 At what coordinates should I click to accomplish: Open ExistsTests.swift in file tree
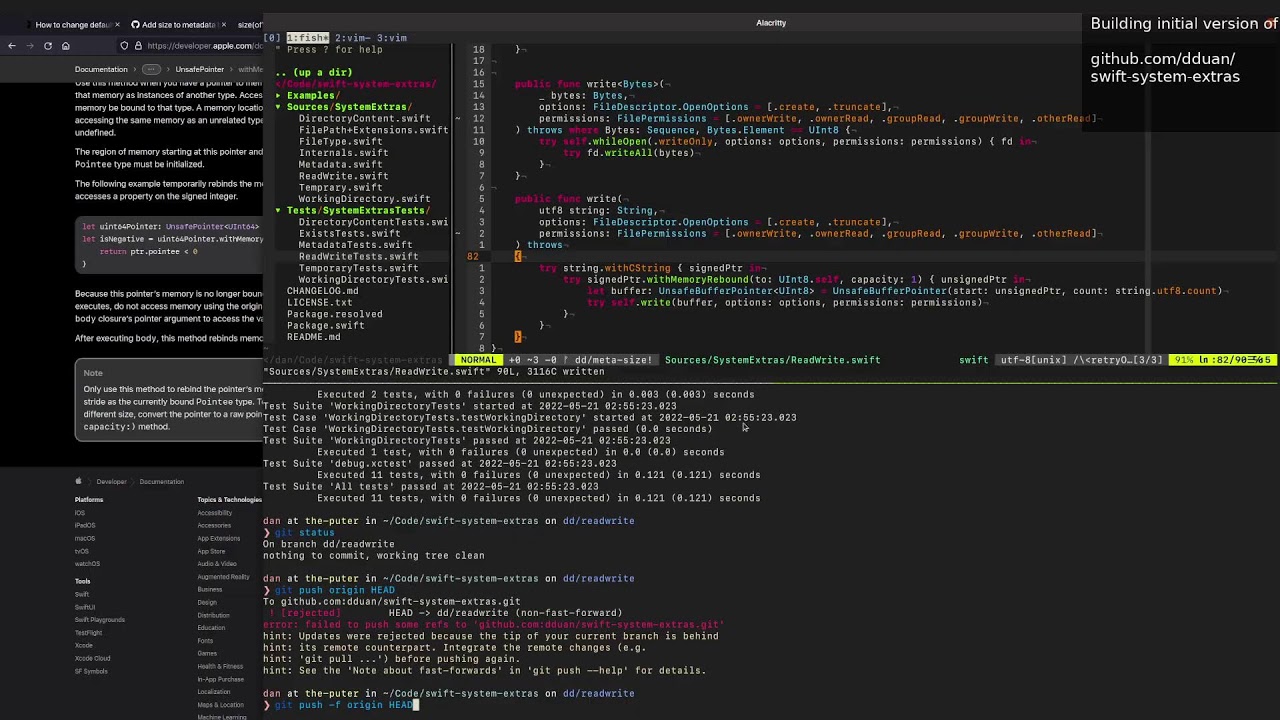pyautogui.click(x=349, y=234)
